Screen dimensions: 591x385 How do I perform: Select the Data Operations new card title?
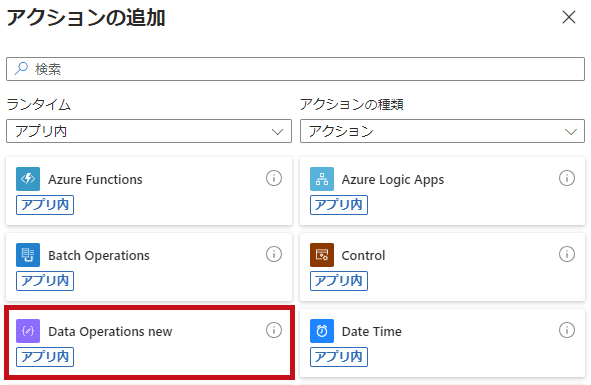[110, 331]
